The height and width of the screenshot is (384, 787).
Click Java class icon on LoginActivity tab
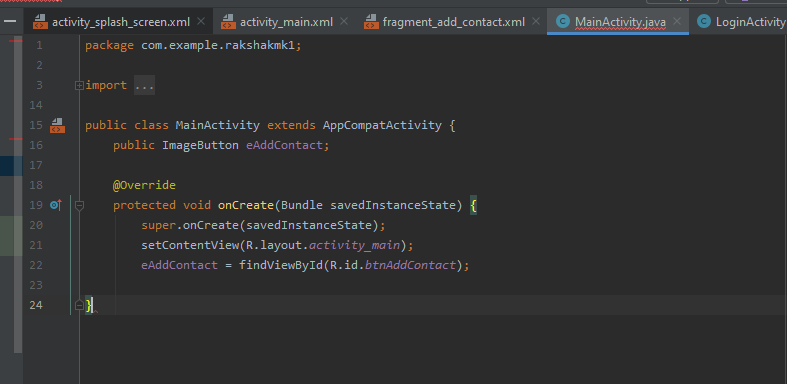pyautogui.click(x=704, y=22)
